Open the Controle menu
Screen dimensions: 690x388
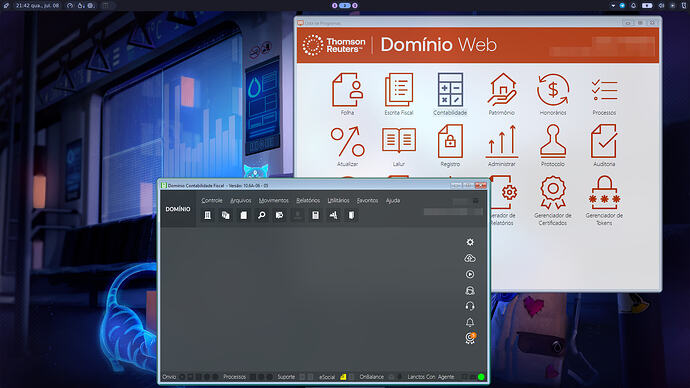212,200
